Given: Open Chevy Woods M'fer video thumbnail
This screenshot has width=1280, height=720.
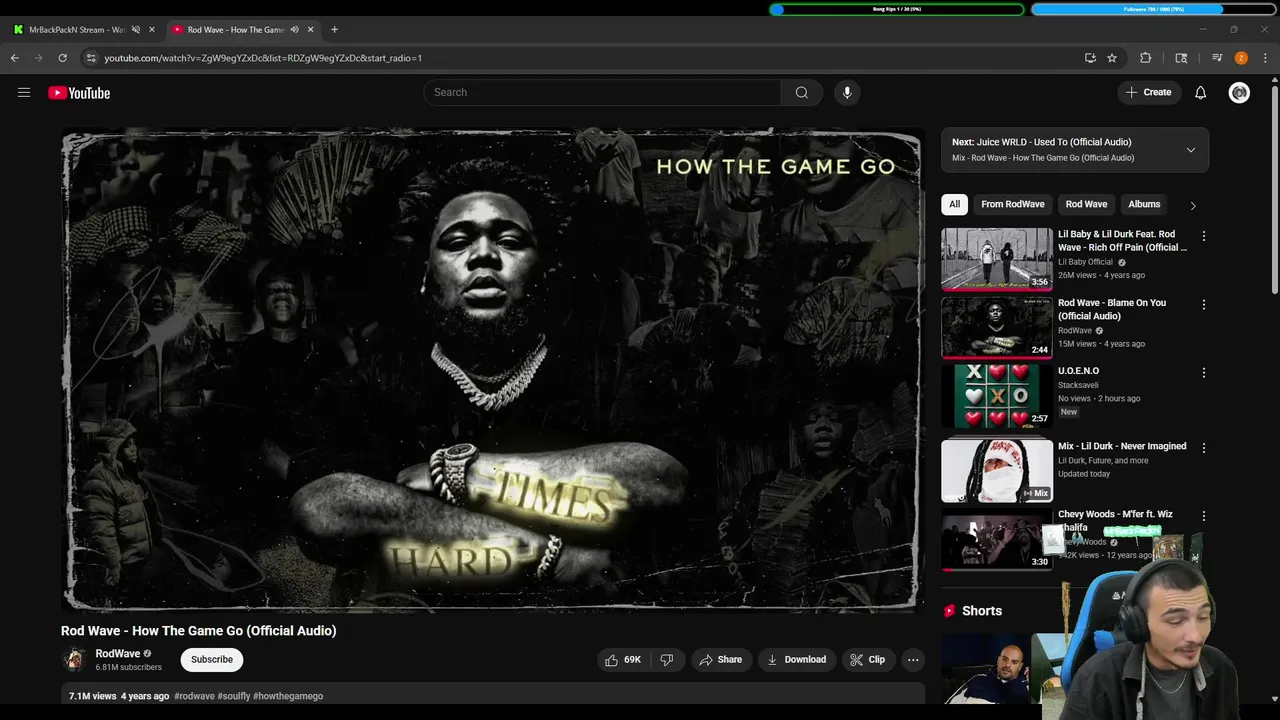Looking at the screenshot, I should tap(997, 542).
